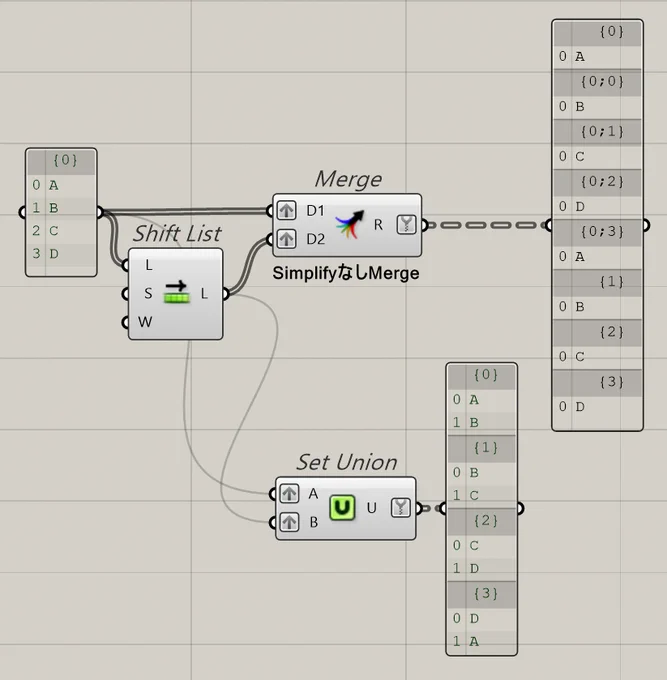Click the {0;1} branch header in Merge result panel

597,132
